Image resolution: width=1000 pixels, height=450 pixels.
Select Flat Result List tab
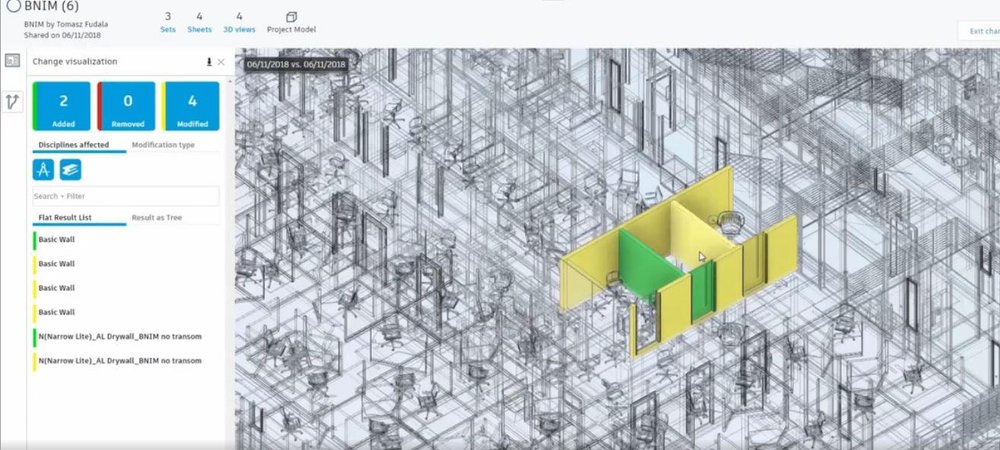point(65,217)
